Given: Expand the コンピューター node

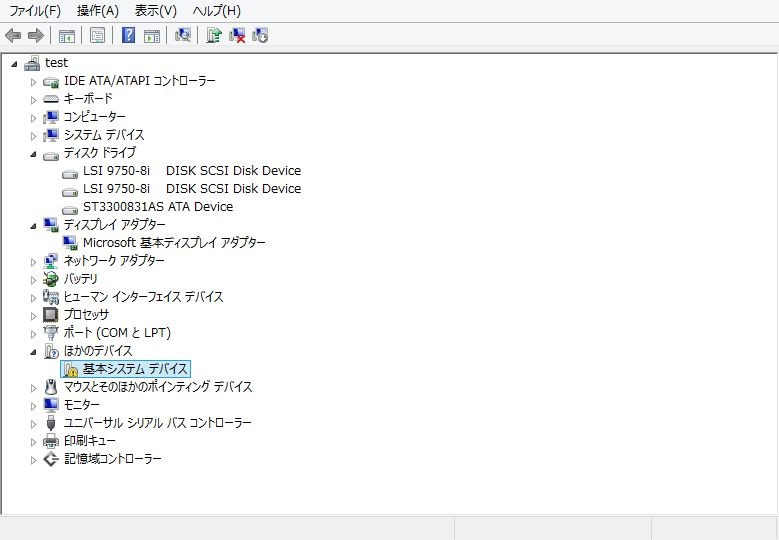Looking at the screenshot, I should 33,118.
